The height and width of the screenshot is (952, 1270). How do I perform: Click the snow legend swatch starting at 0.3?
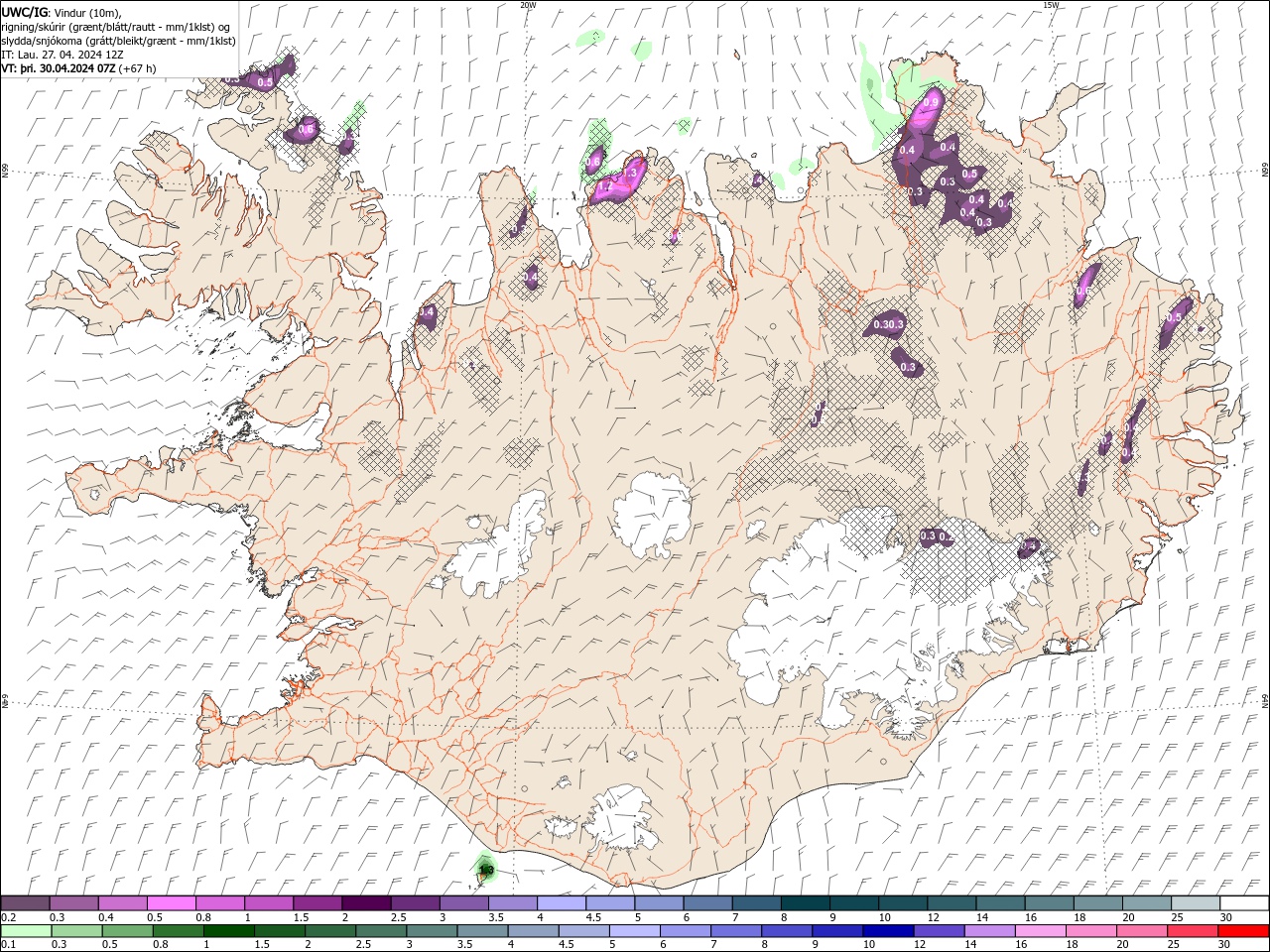(74, 903)
